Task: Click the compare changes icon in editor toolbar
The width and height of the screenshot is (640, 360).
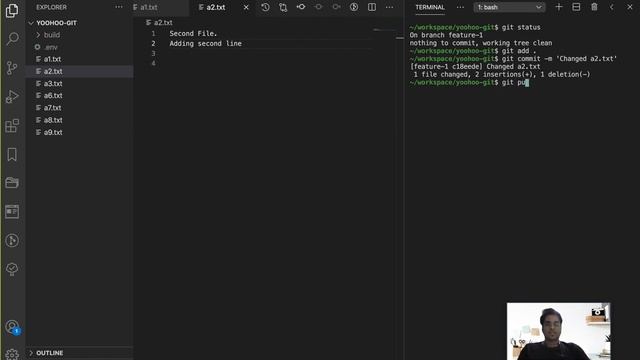Action: 283,7
